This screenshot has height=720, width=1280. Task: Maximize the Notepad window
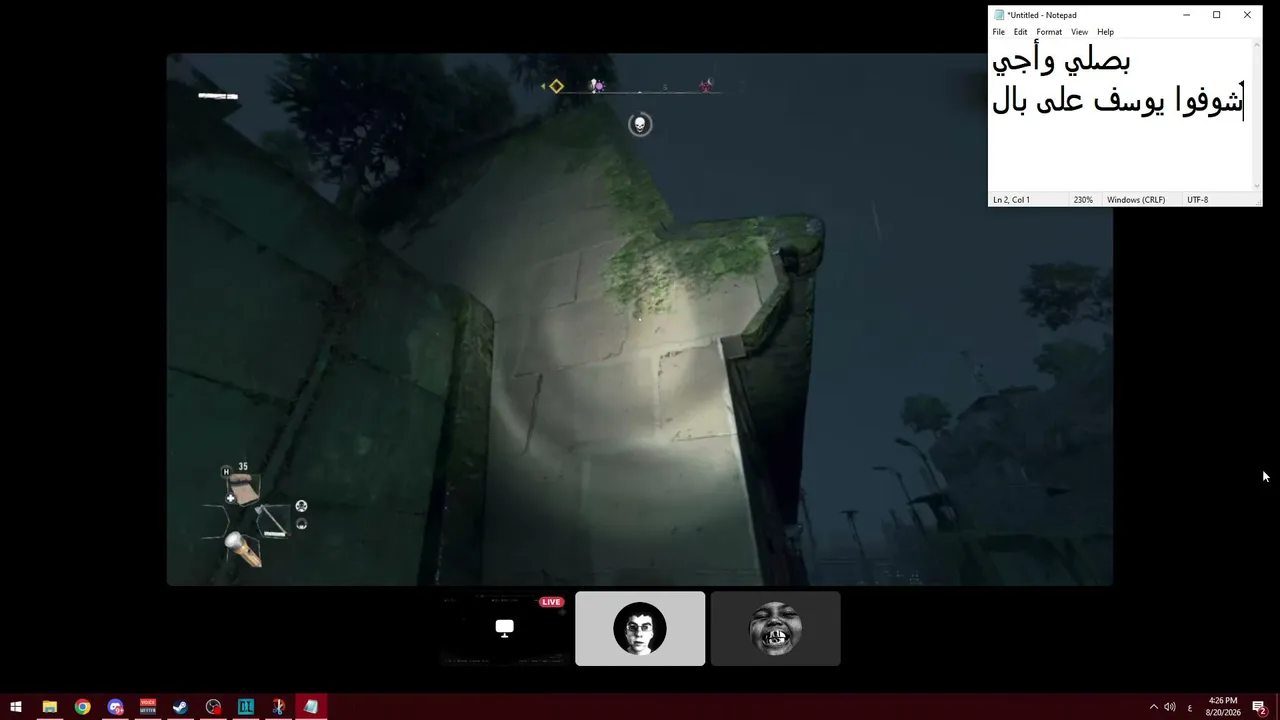click(1216, 15)
